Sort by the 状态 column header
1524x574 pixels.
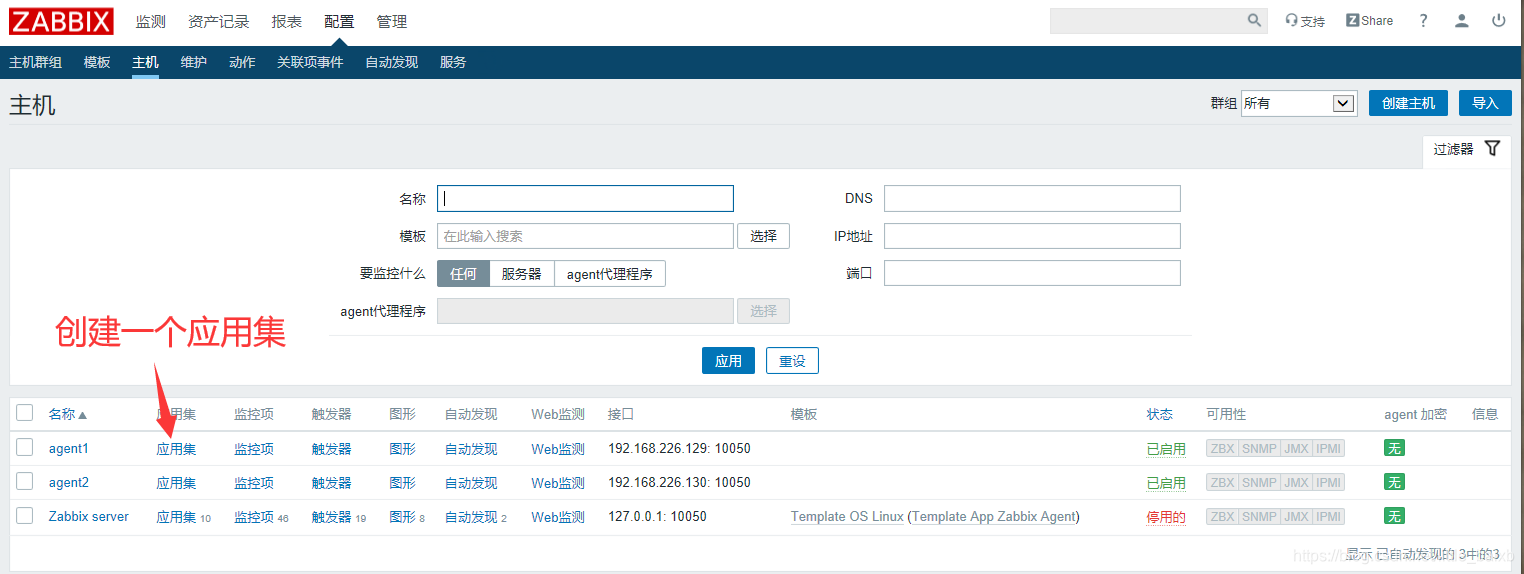[x=1160, y=414]
